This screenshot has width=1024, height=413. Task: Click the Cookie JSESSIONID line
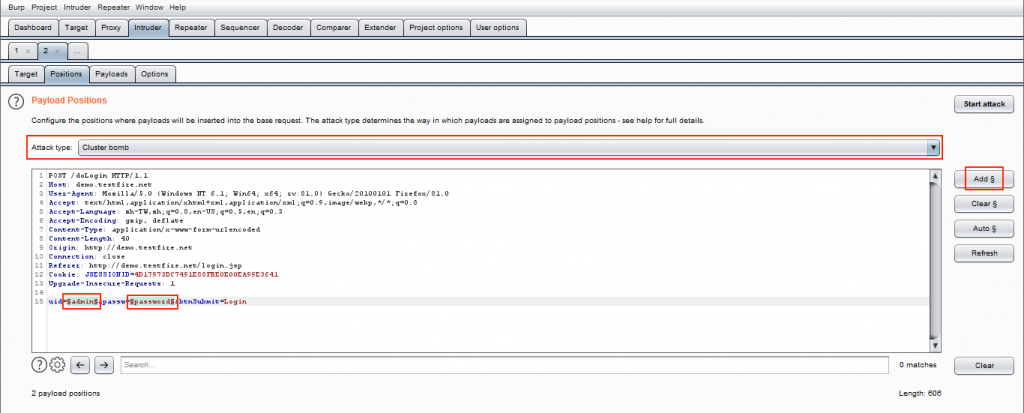coord(163,275)
